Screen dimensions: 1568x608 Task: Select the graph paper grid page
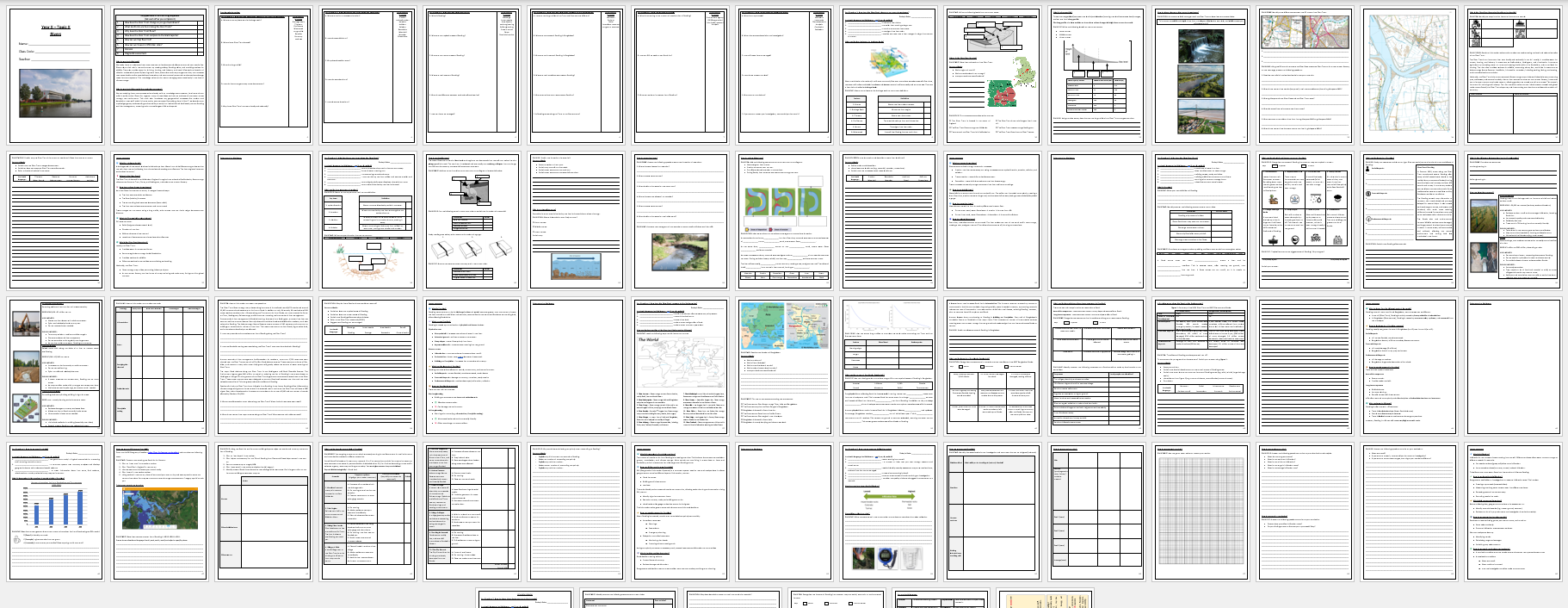[x=1201, y=512]
